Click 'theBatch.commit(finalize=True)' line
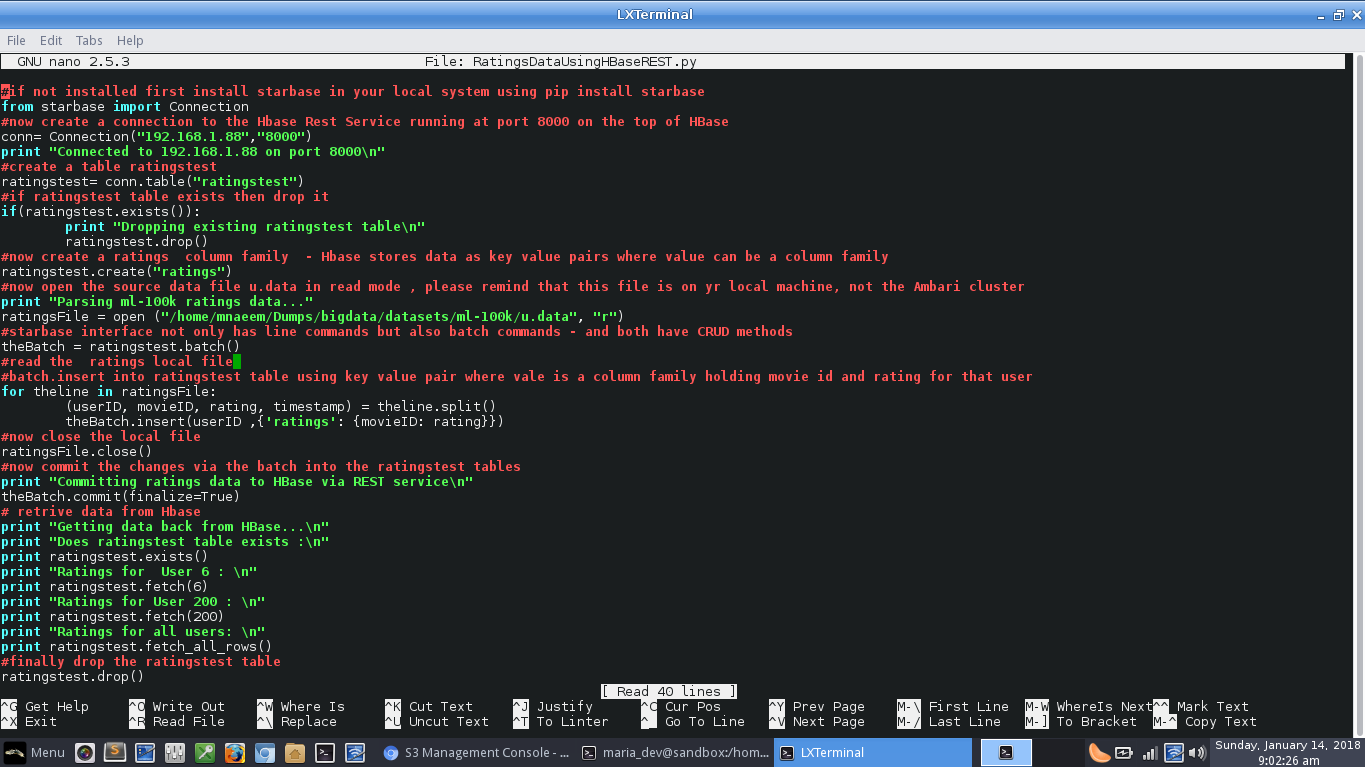 [121, 496]
